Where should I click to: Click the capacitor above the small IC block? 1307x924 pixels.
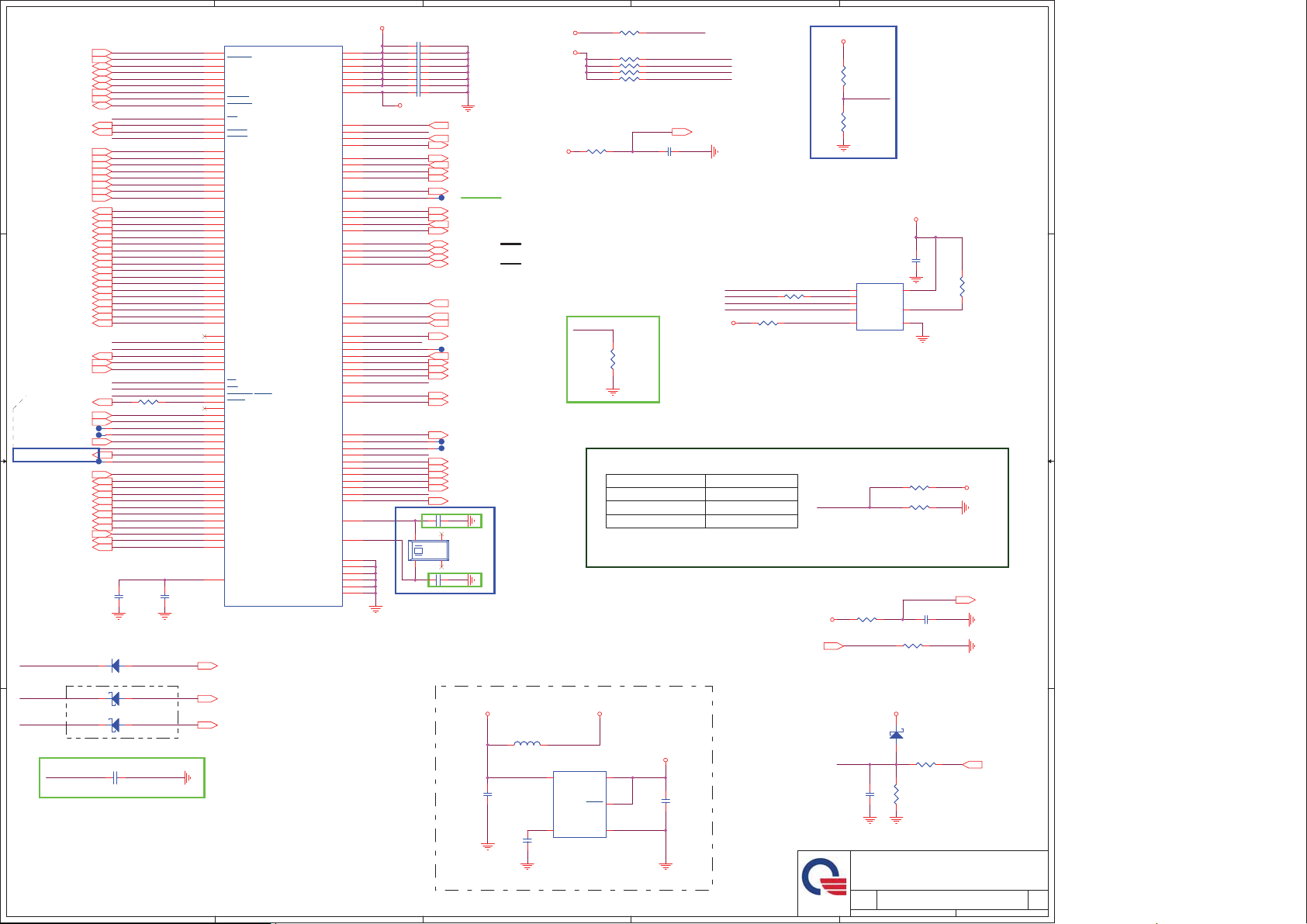tap(916, 261)
